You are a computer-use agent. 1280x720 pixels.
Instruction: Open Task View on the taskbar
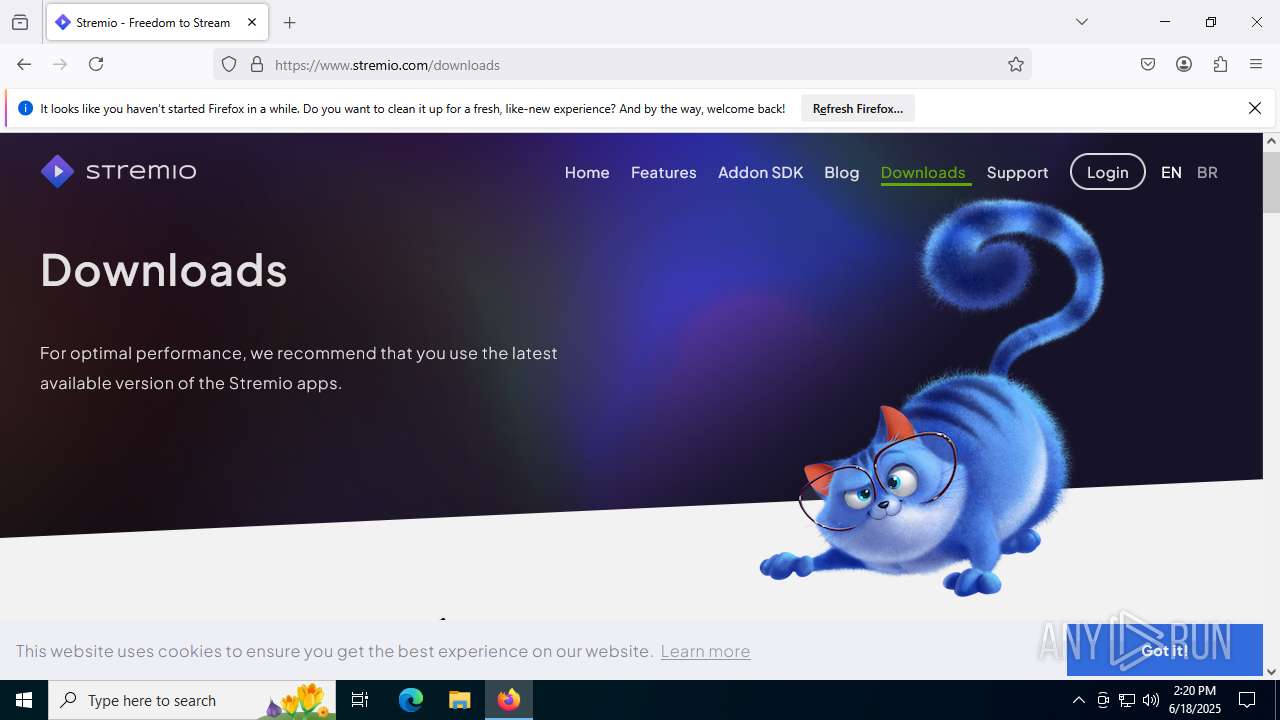point(360,700)
